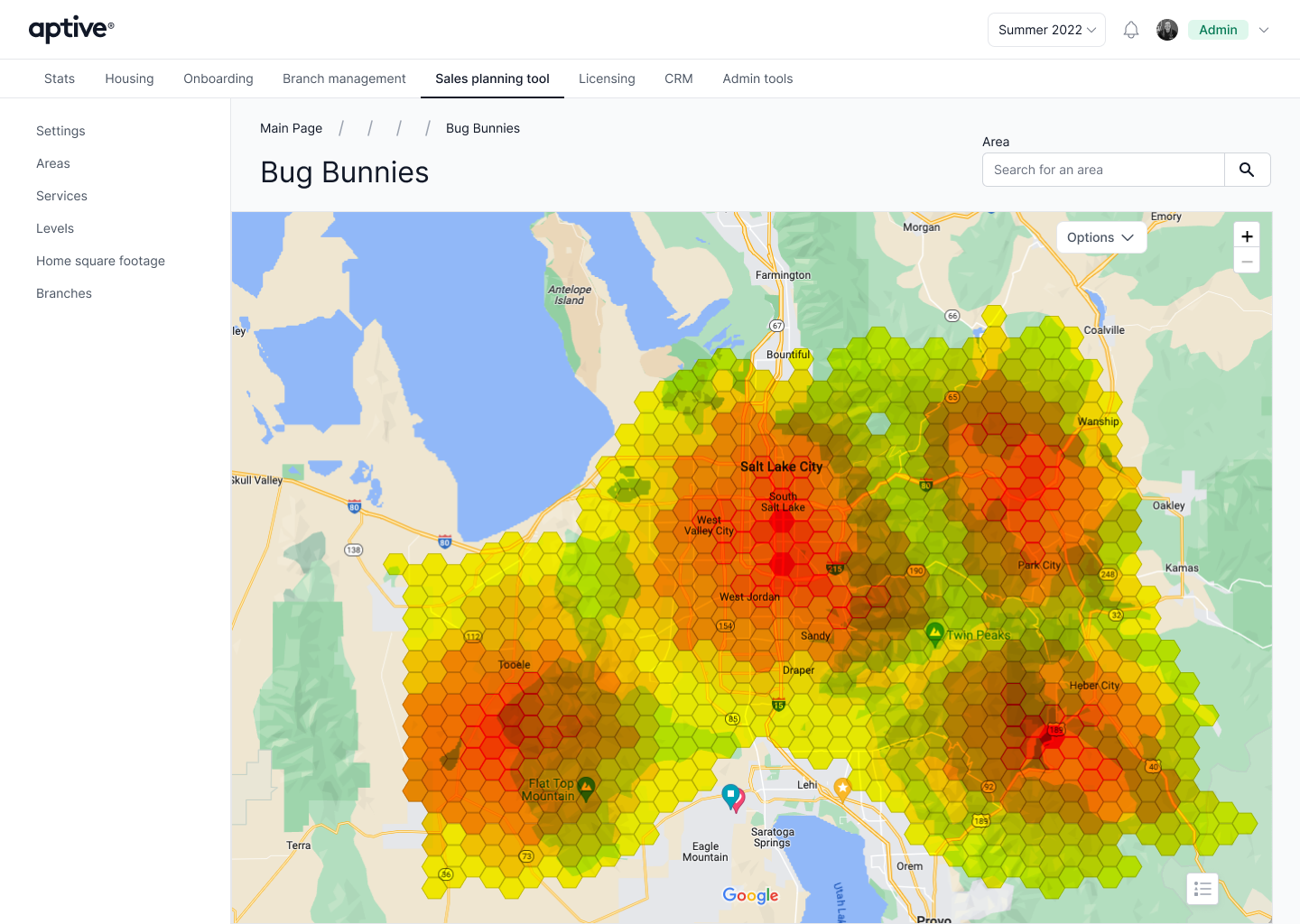
Task: Click the Main Page breadcrumb link
Action: (291, 128)
